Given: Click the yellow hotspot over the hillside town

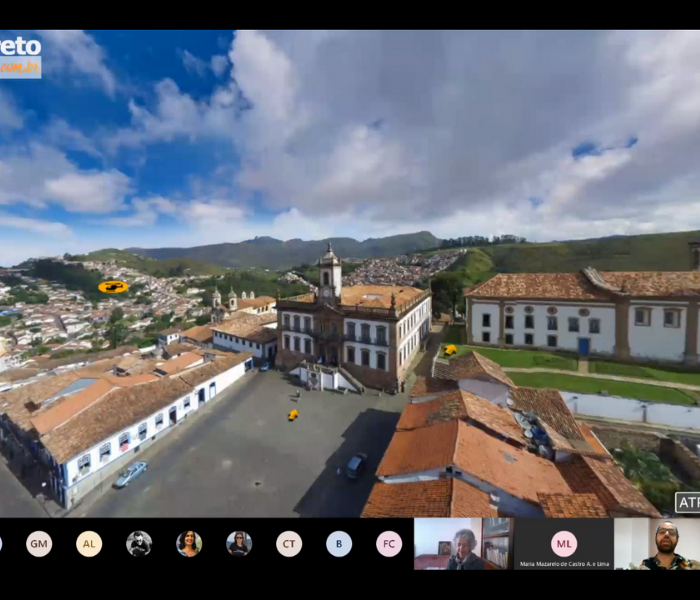Looking at the screenshot, I should tap(112, 287).
